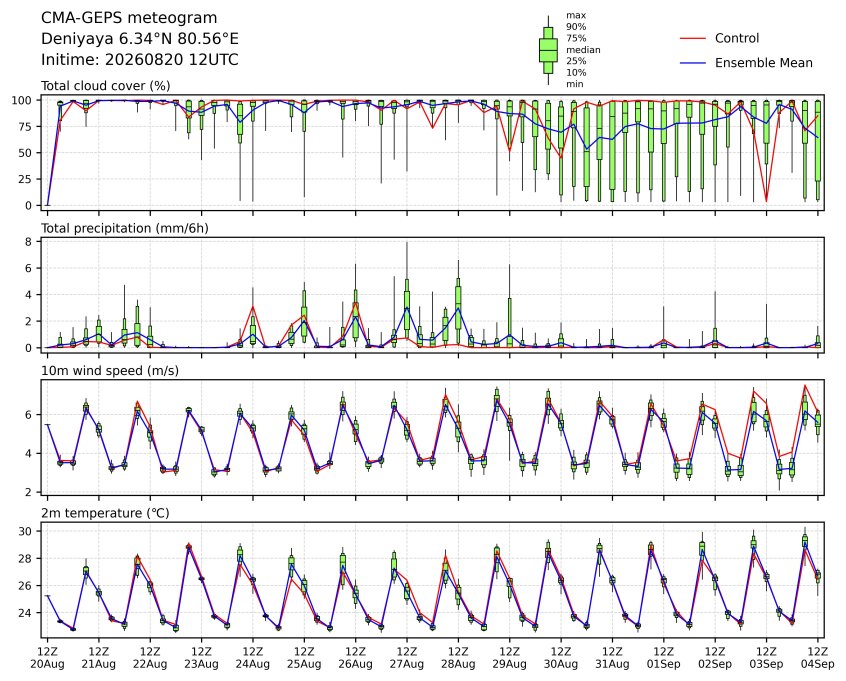Click the Total precipitation (mm/6h) panel title
Image resolution: width=846 pixels, height=681 pixels.
(125, 228)
